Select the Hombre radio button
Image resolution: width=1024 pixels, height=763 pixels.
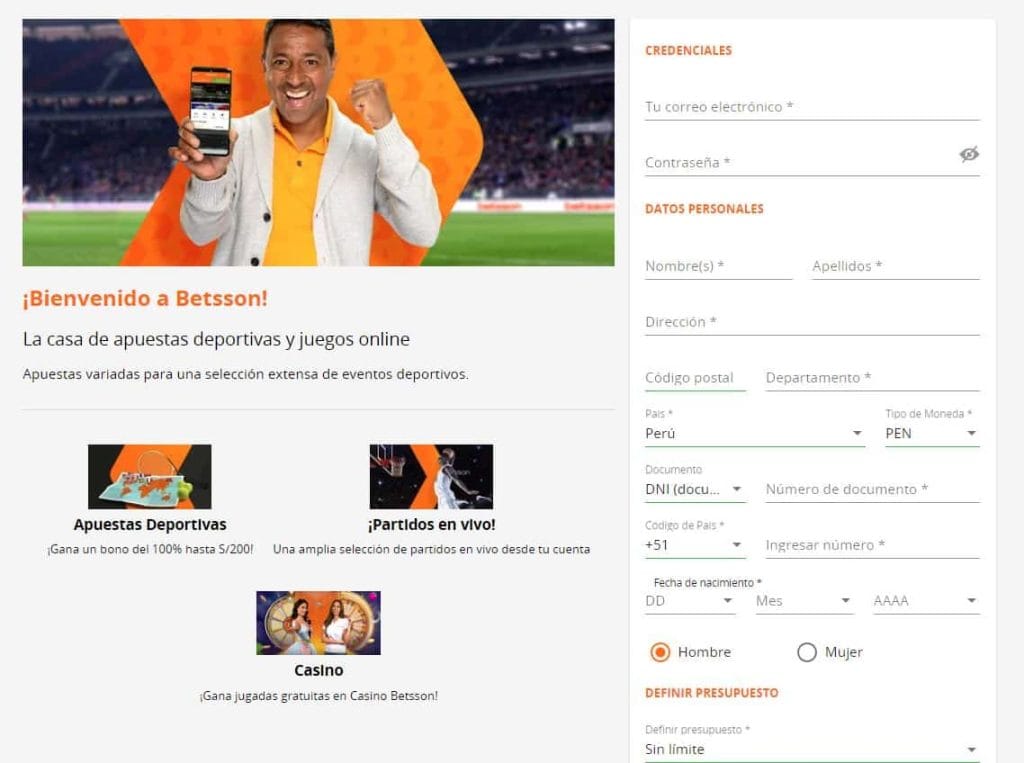pos(660,652)
